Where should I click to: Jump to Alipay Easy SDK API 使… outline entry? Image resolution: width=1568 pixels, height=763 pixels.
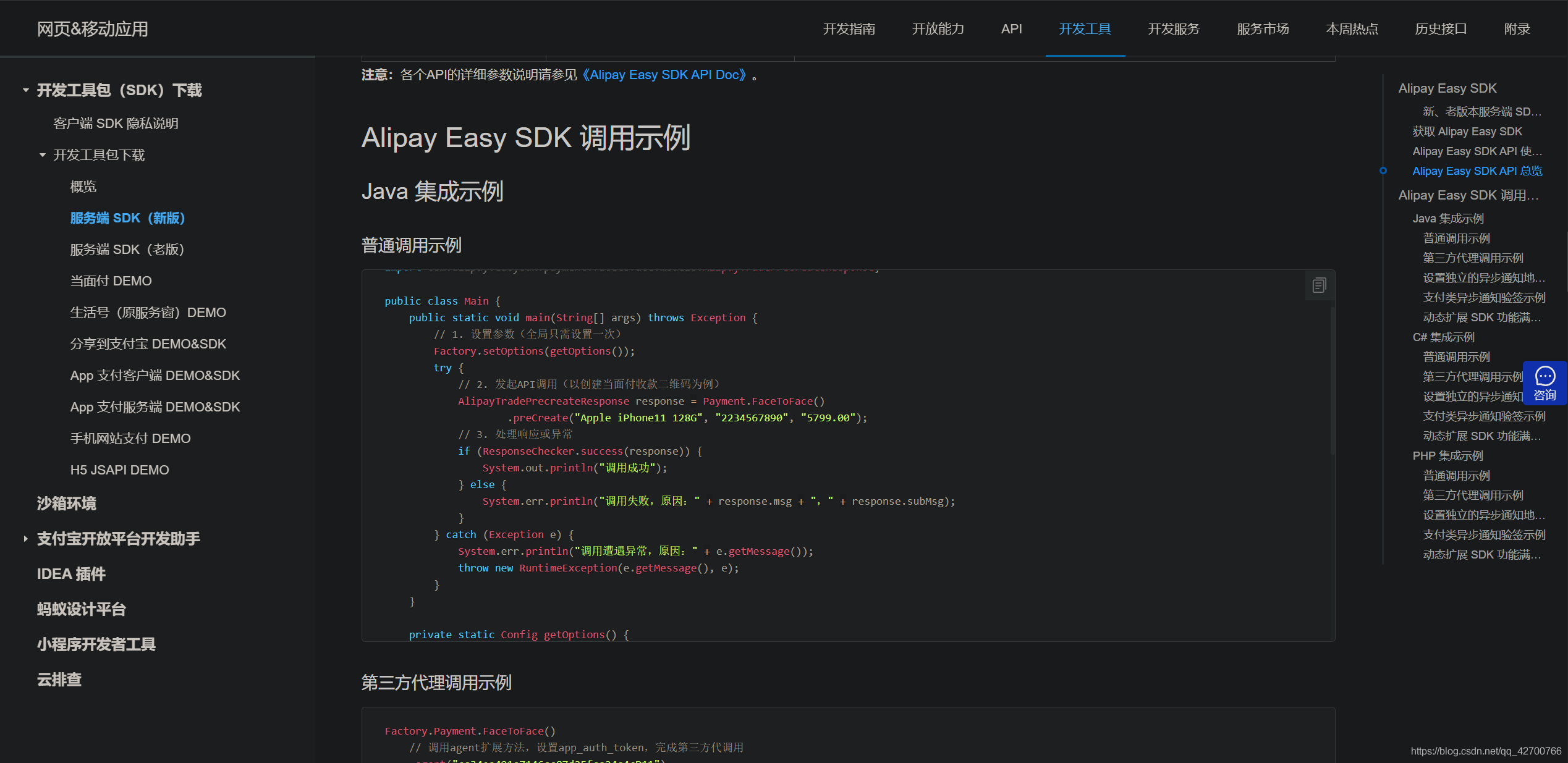tap(1477, 151)
